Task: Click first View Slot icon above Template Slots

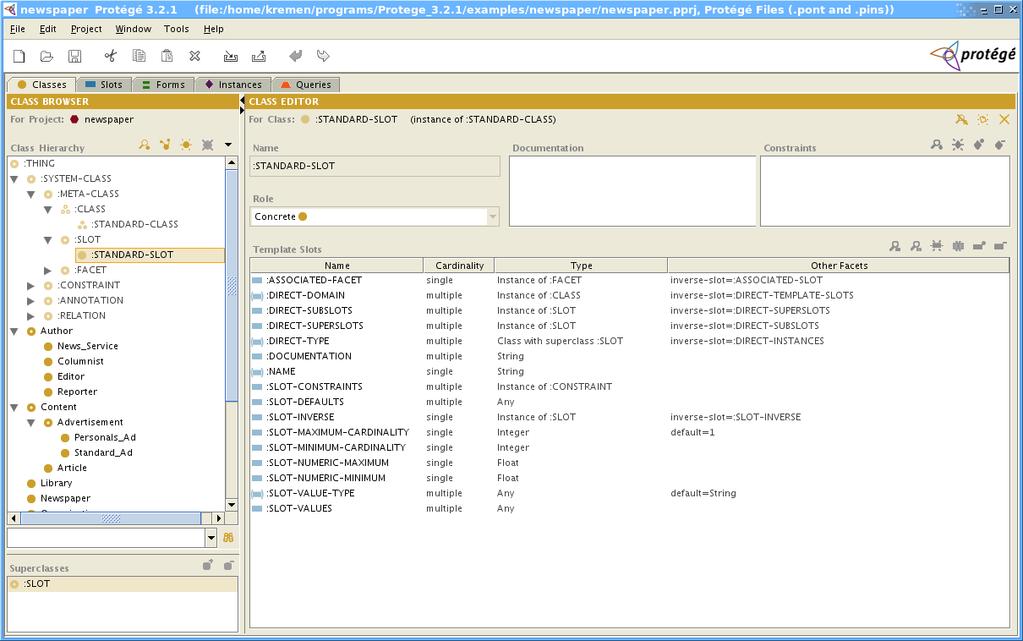Action: (895, 246)
